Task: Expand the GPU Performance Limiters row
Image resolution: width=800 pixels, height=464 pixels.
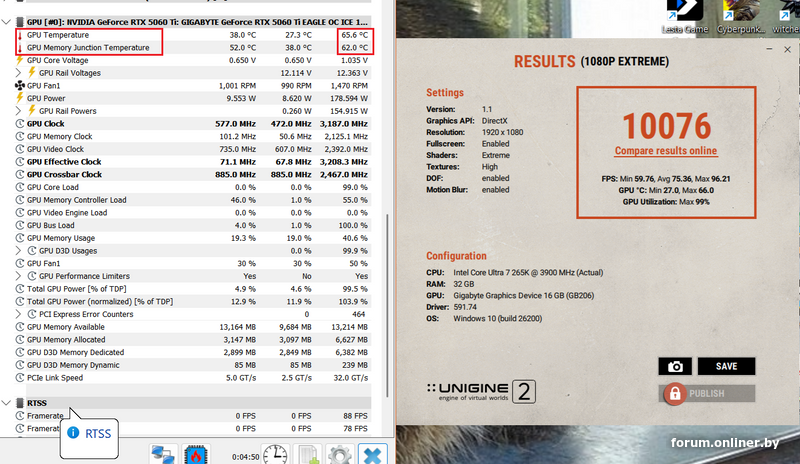Action: 18,276
